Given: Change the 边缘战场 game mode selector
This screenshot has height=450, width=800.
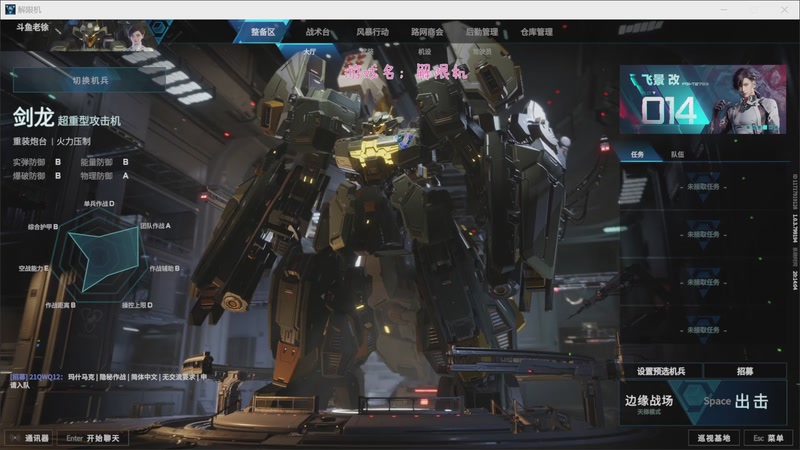Looking at the screenshot, I should [x=649, y=403].
